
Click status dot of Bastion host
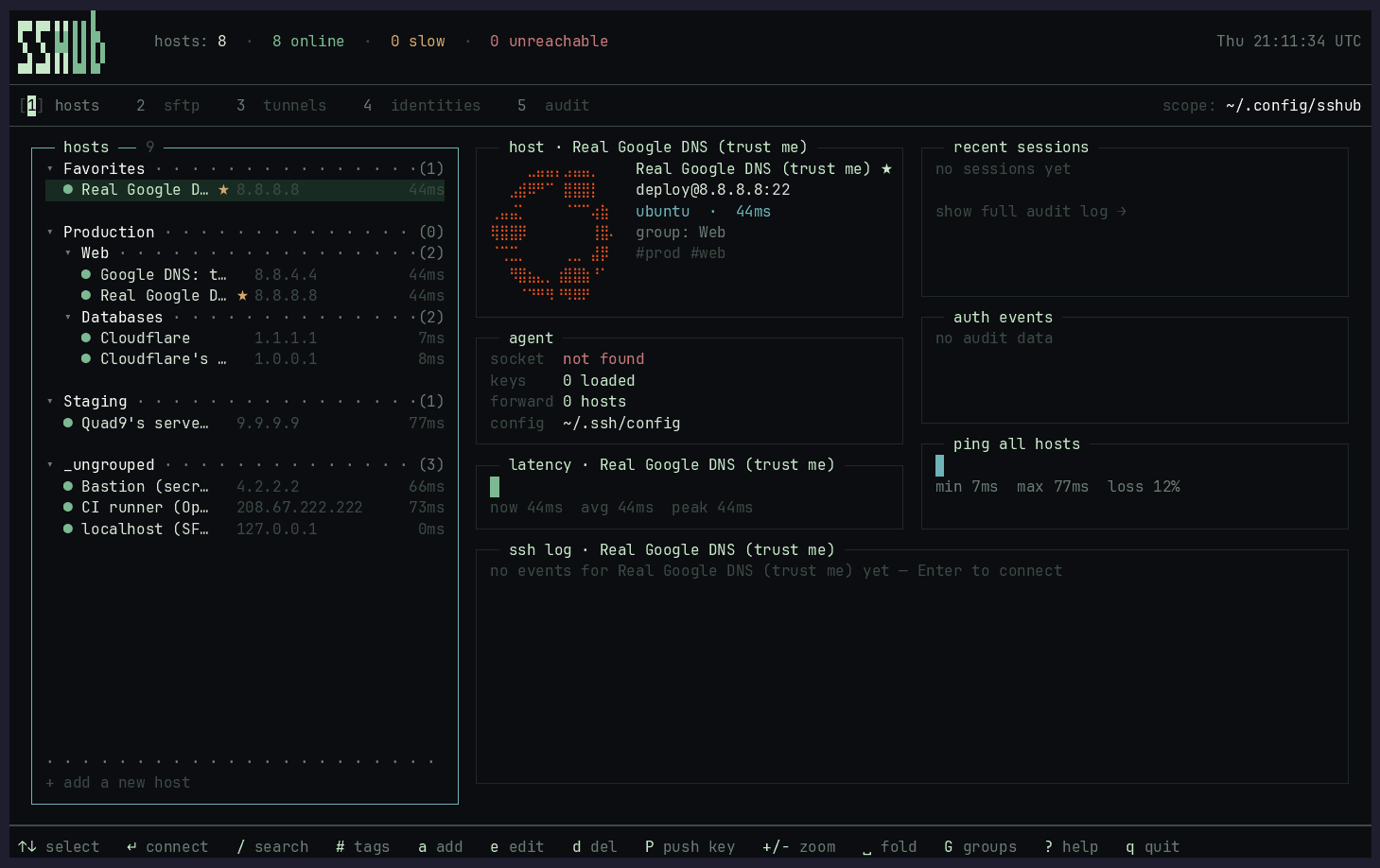[68, 487]
